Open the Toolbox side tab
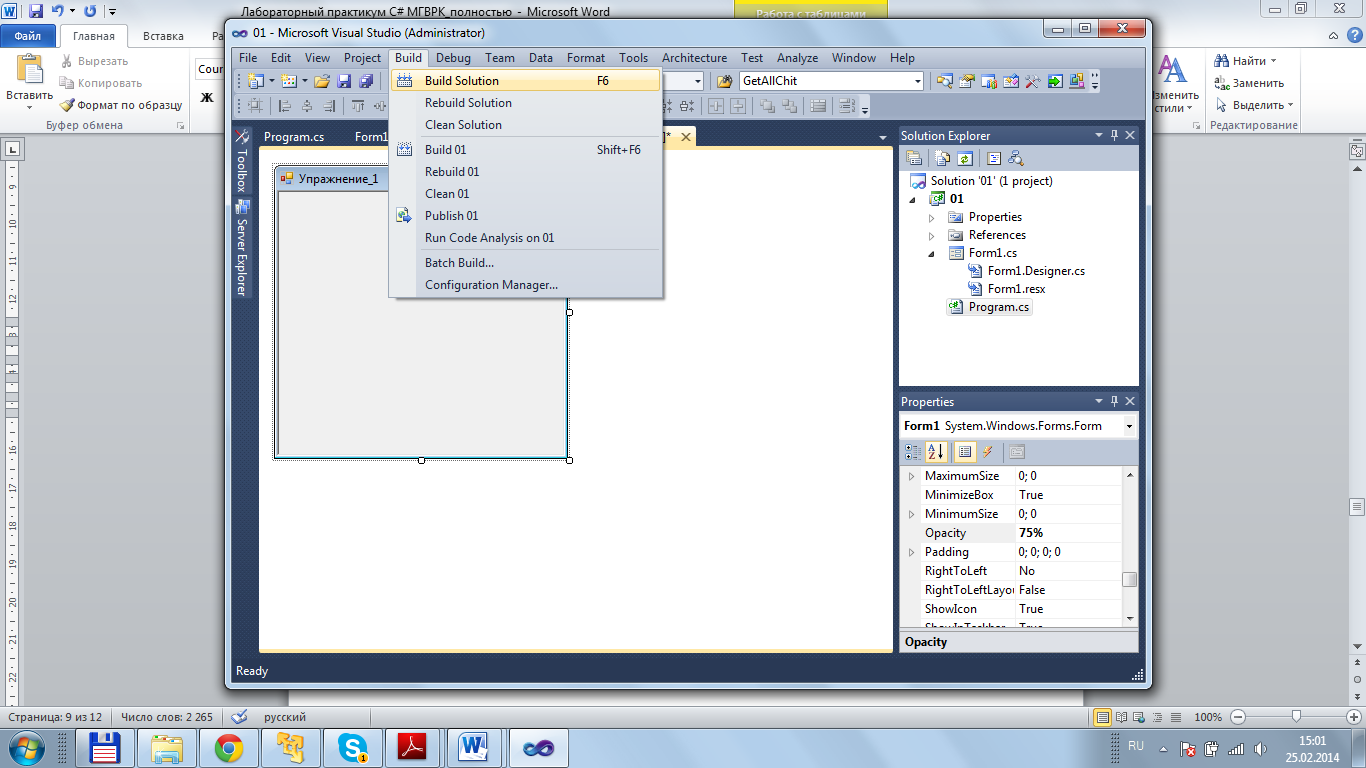The image size is (1366, 768). click(x=241, y=162)
